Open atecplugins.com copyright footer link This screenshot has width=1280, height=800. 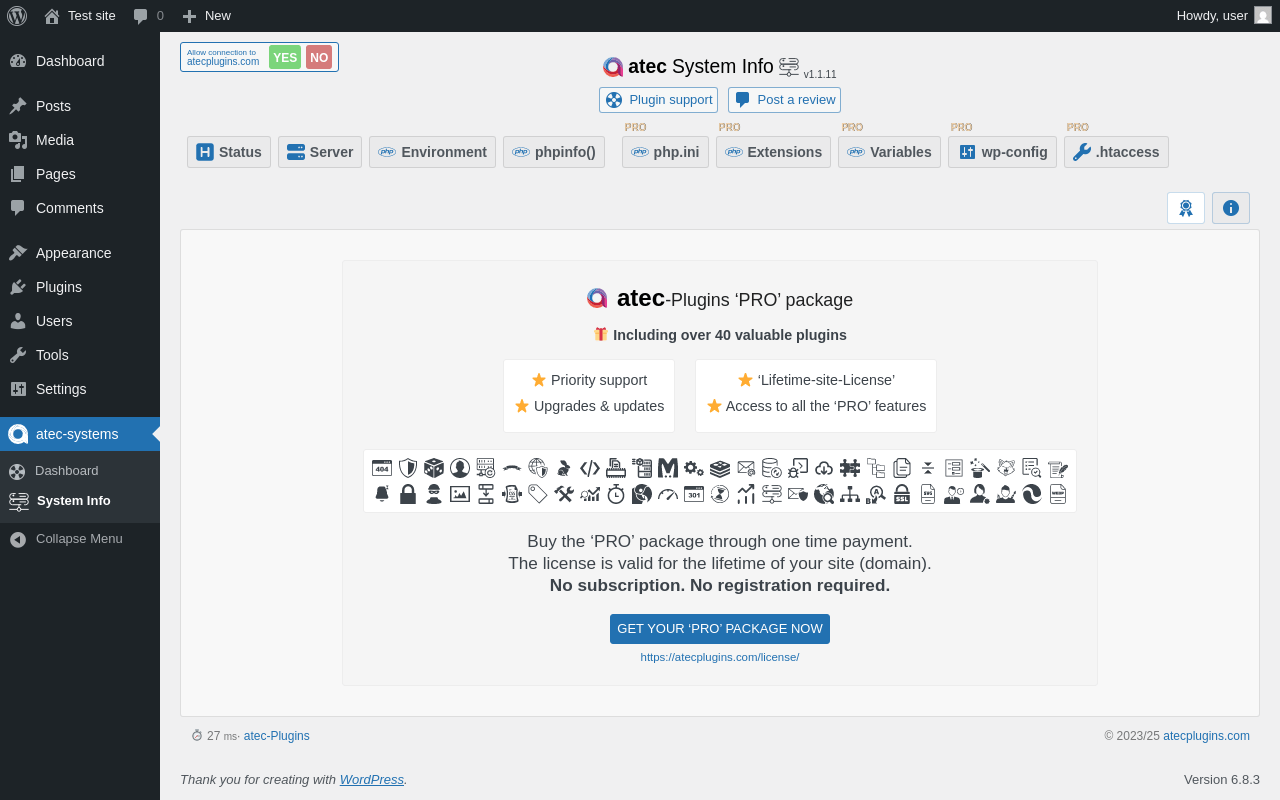tap(1206, 736)
